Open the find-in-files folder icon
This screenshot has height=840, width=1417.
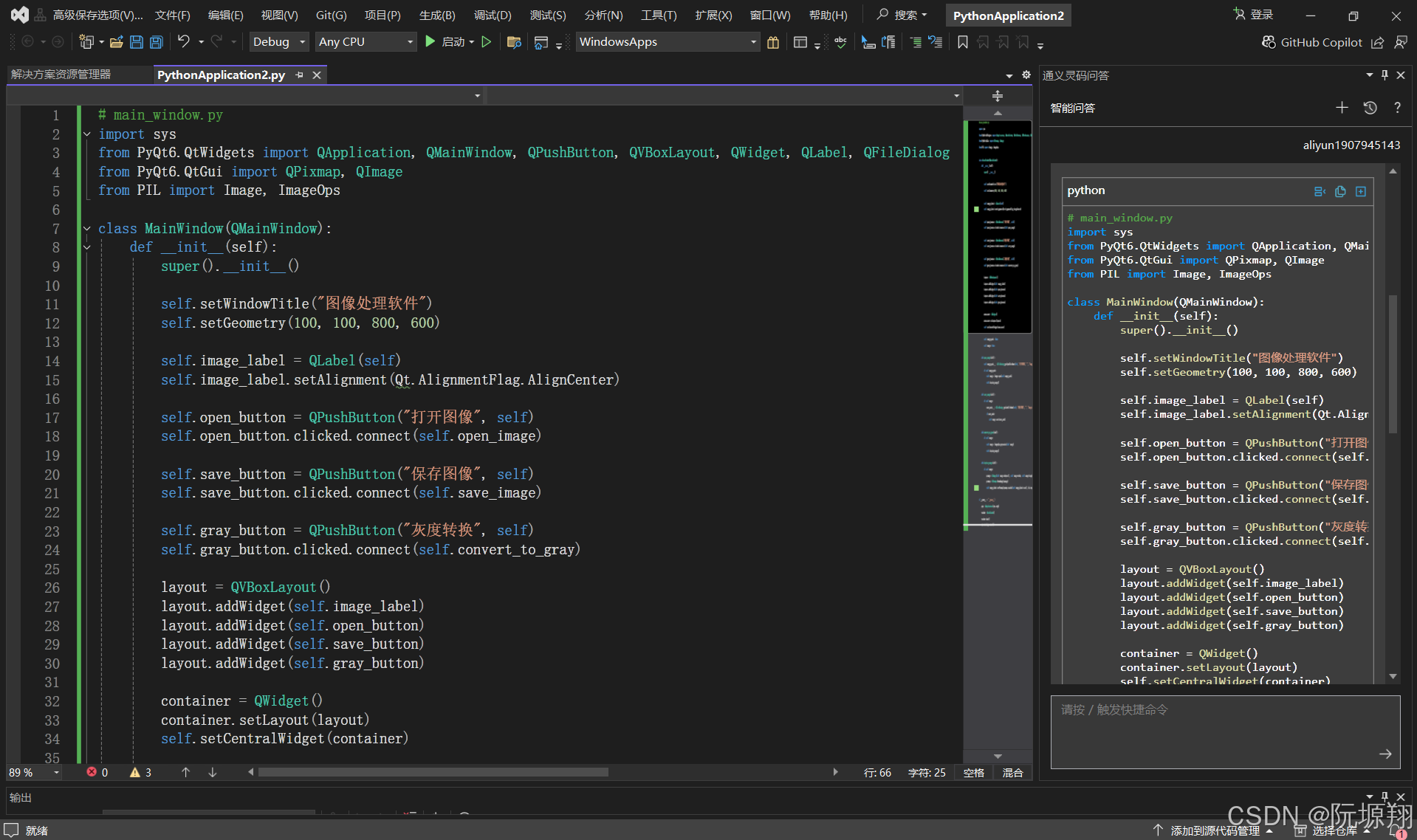tap(514, 42)
